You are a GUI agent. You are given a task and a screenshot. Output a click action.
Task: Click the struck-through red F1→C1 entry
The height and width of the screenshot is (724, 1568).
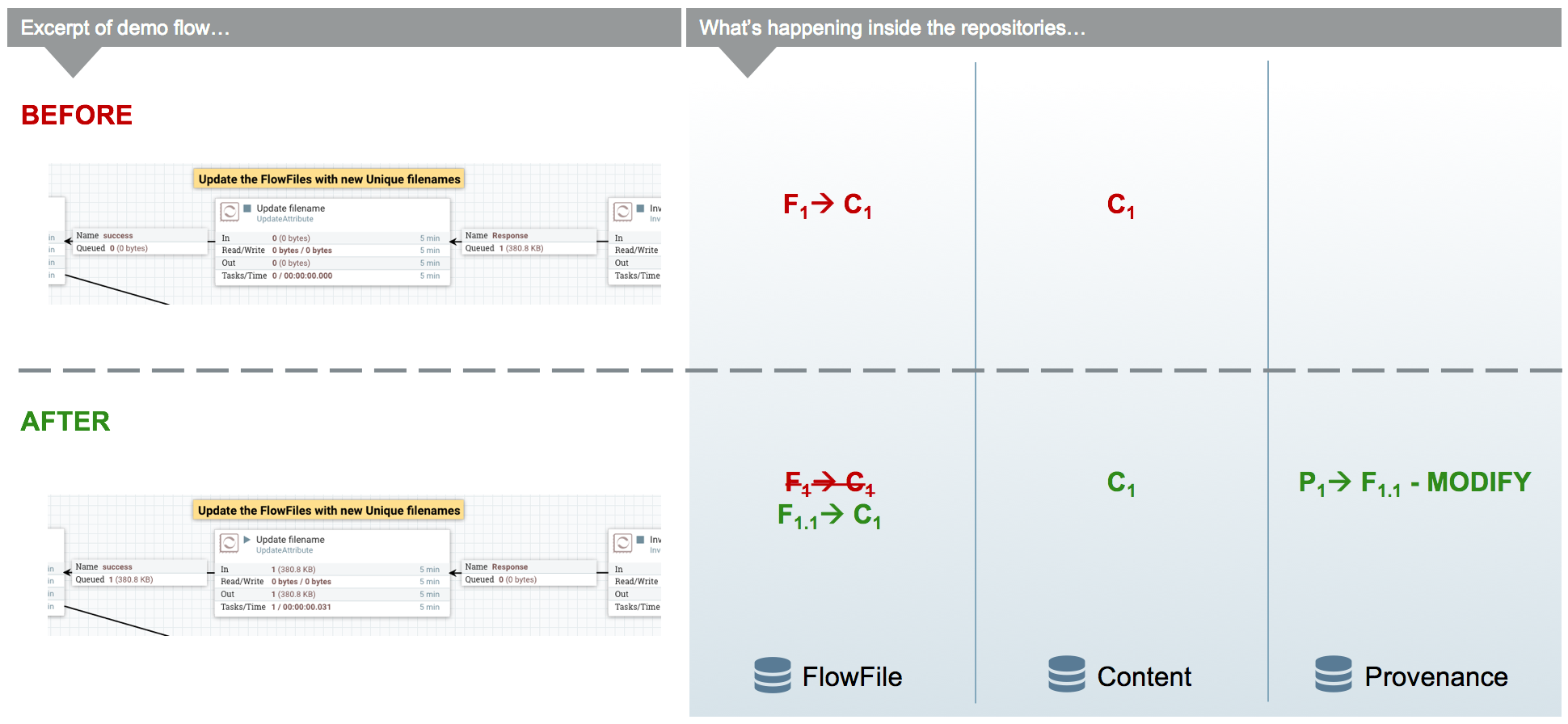[x=829, y=483]
